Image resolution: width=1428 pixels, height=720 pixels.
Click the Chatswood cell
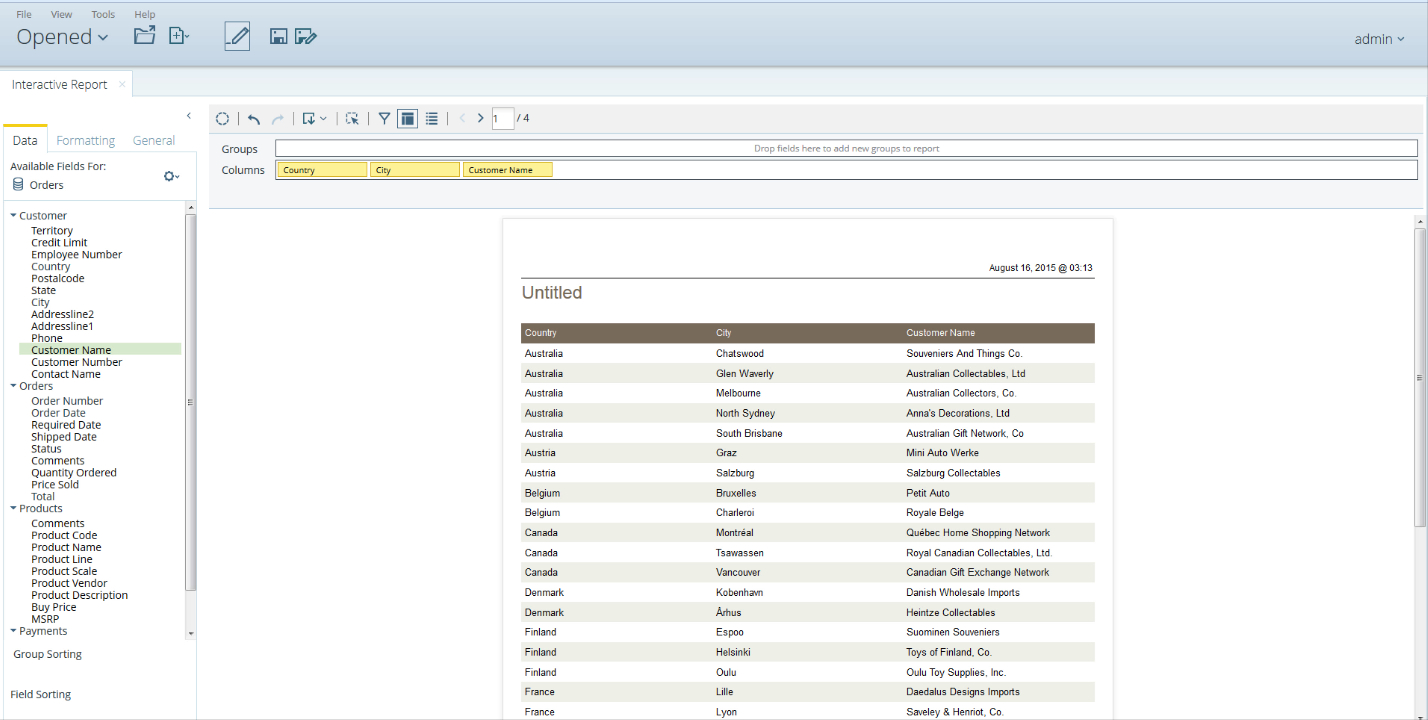coord(741,354)
